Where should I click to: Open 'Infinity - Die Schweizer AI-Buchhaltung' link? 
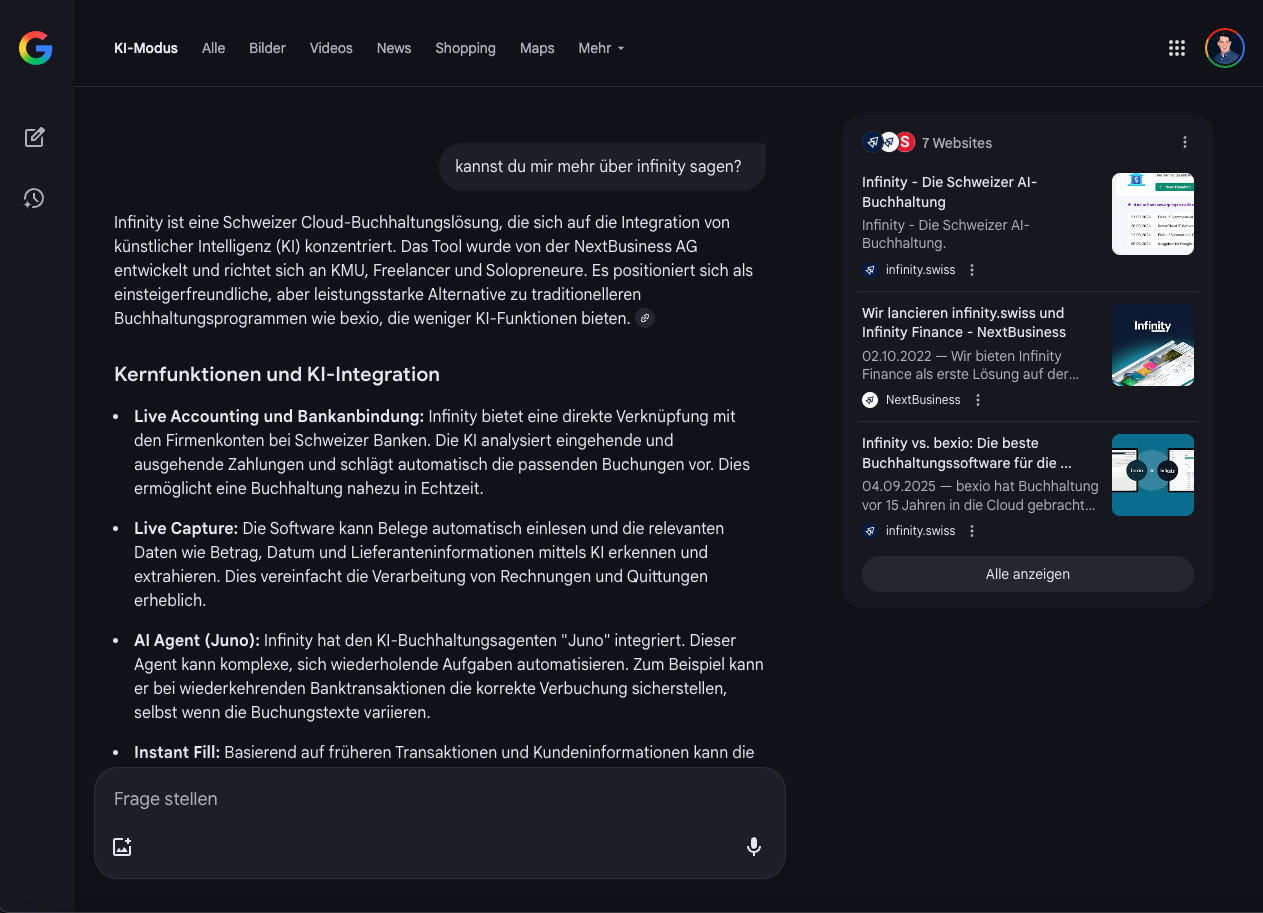click(950, 192)
